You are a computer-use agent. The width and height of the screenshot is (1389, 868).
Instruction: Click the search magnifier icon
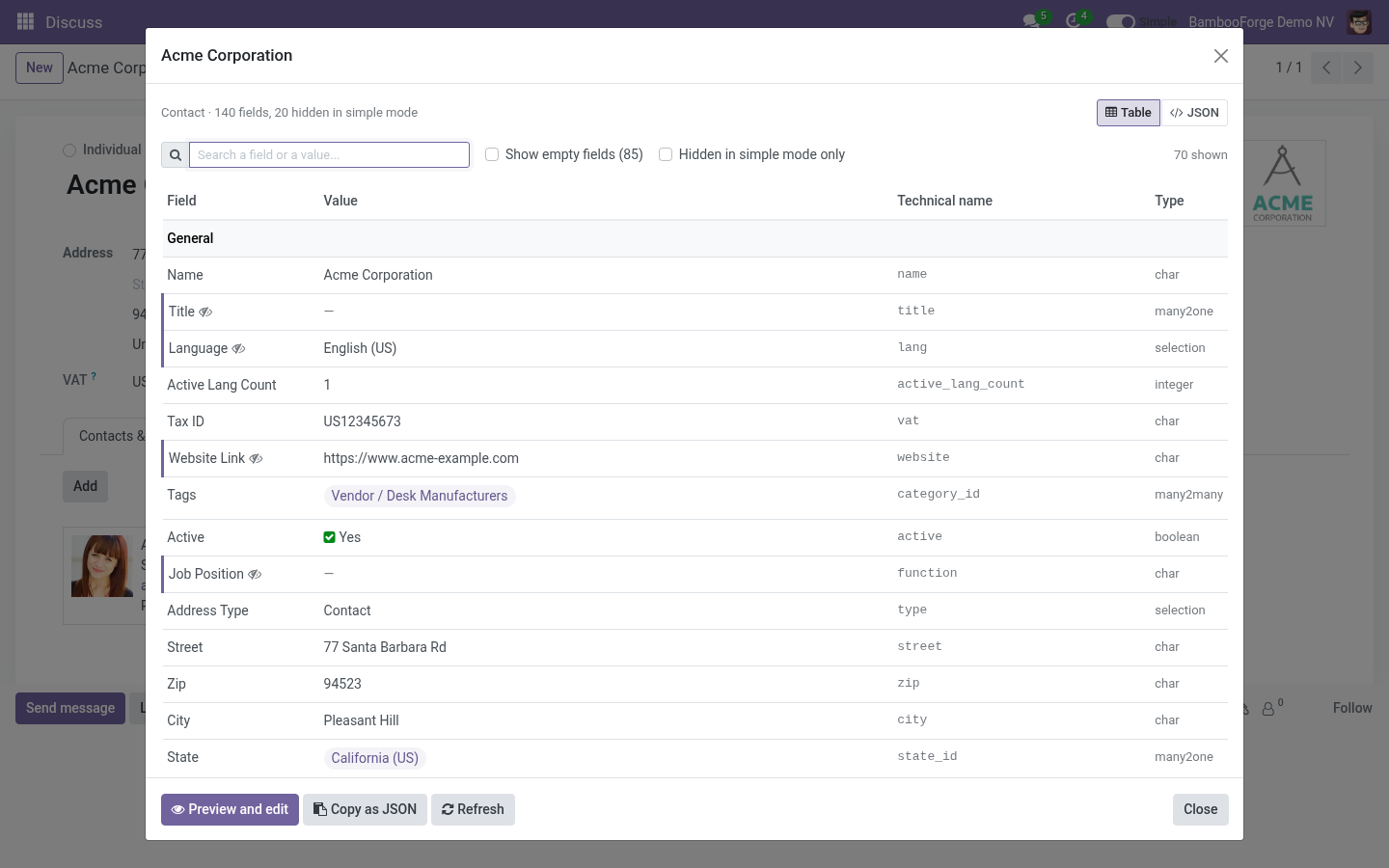[x=176, y=154]
